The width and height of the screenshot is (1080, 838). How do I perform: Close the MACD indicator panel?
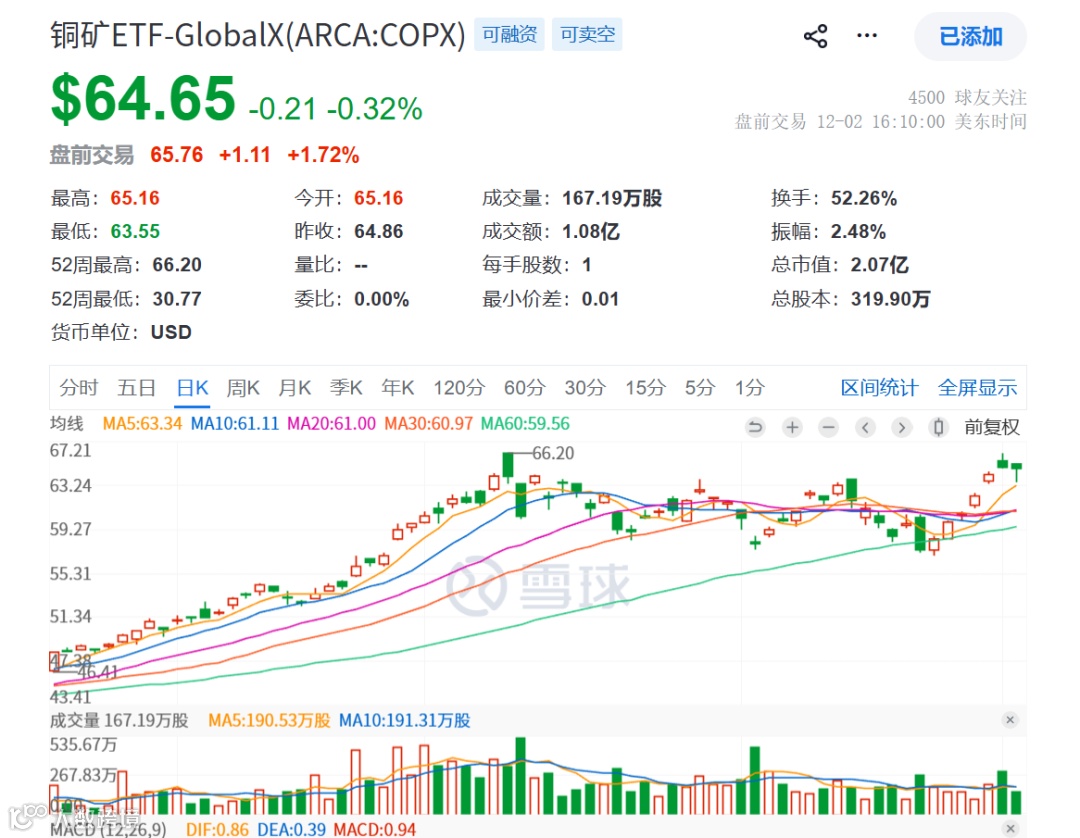[1010, 828]
